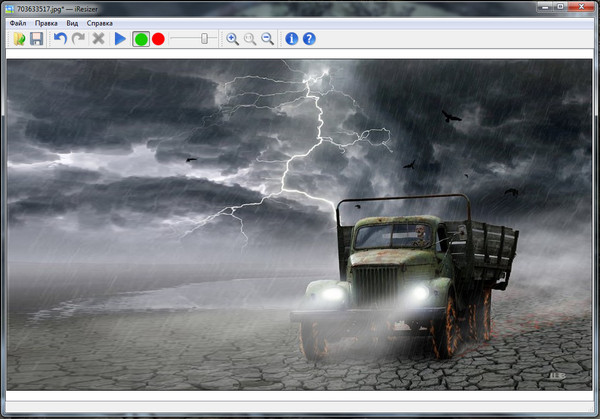The width and height of the screenshot is (600, 419).
Task: Open the Вид menu
Action: point(72,22)
